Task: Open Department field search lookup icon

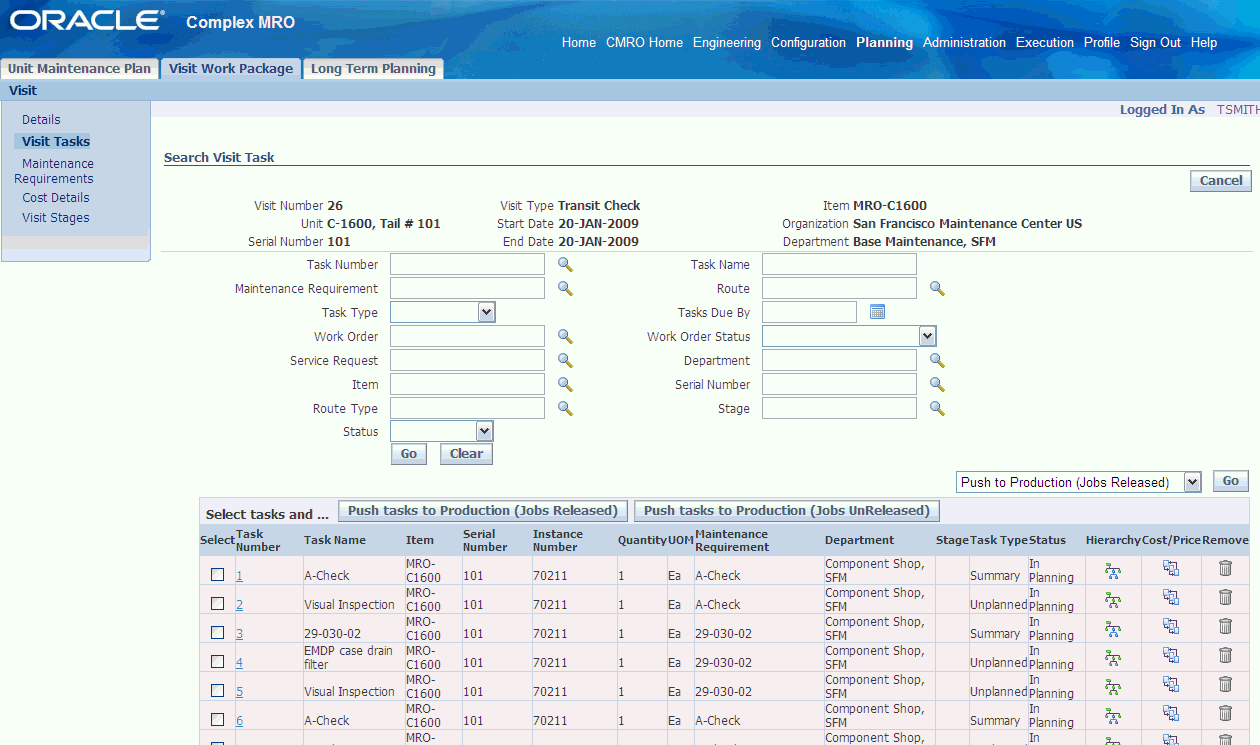Action: (x=937, y=360)
